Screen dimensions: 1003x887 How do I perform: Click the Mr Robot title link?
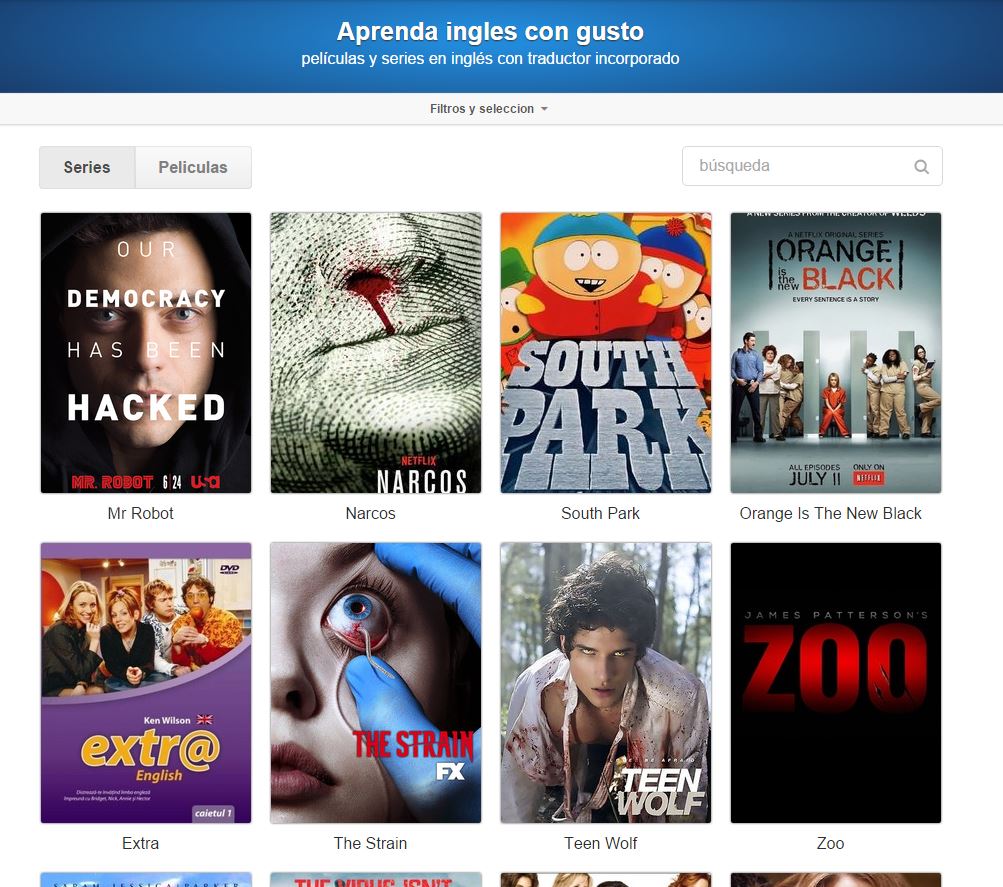141,514
